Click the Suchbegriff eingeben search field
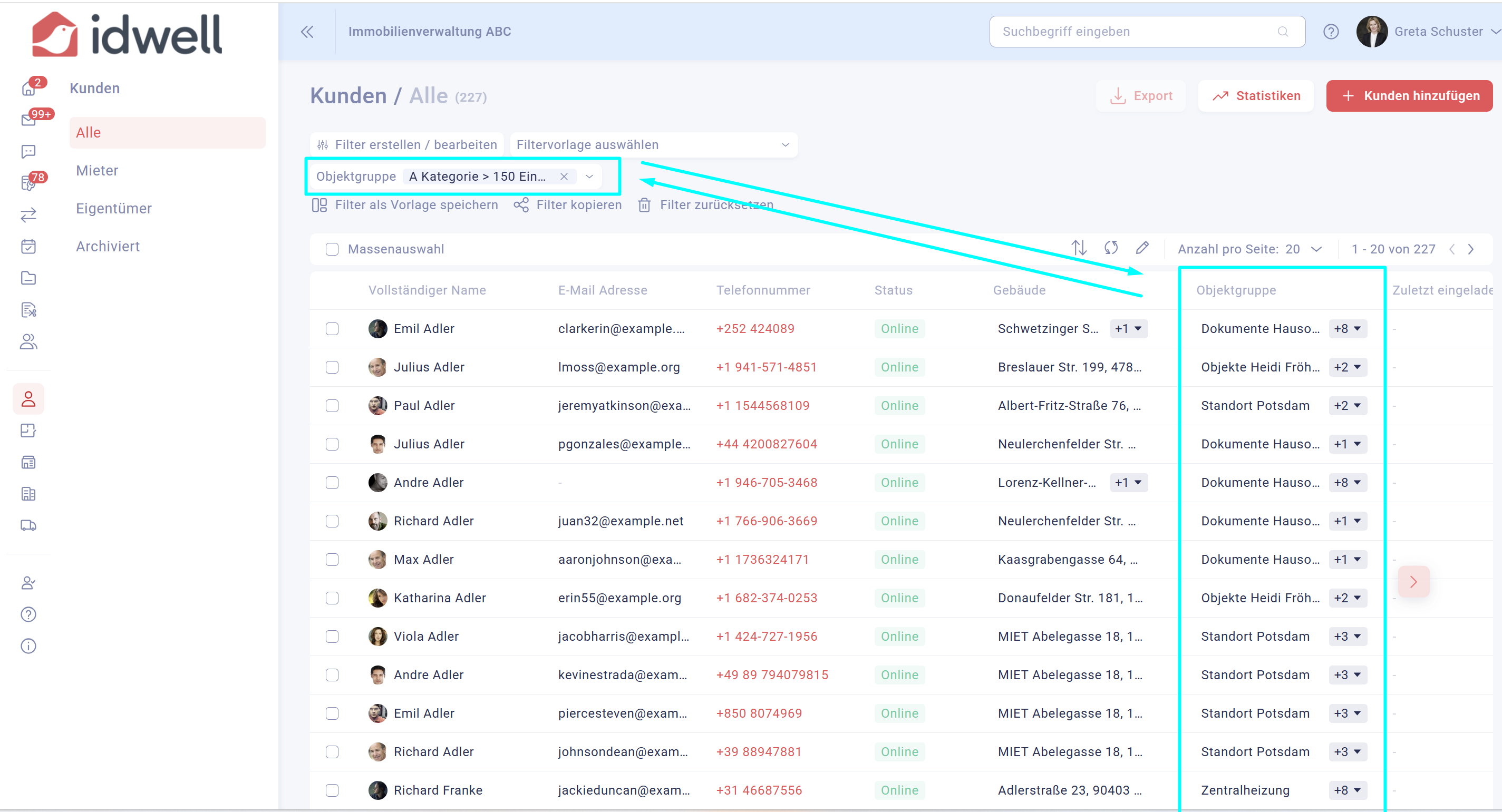 [x=1147, y=32]
